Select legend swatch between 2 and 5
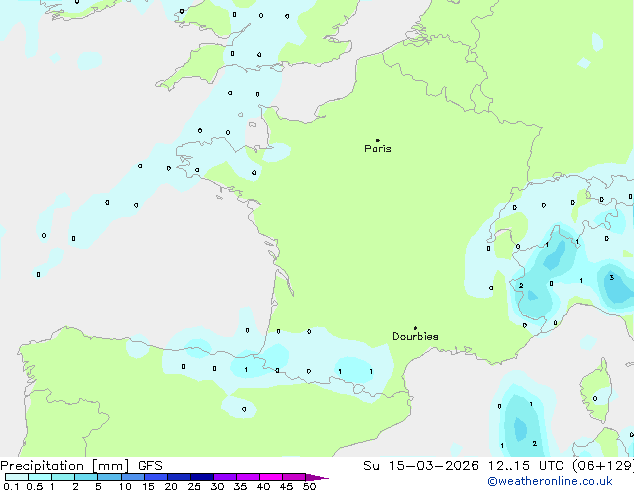 [x=86, y=477]
